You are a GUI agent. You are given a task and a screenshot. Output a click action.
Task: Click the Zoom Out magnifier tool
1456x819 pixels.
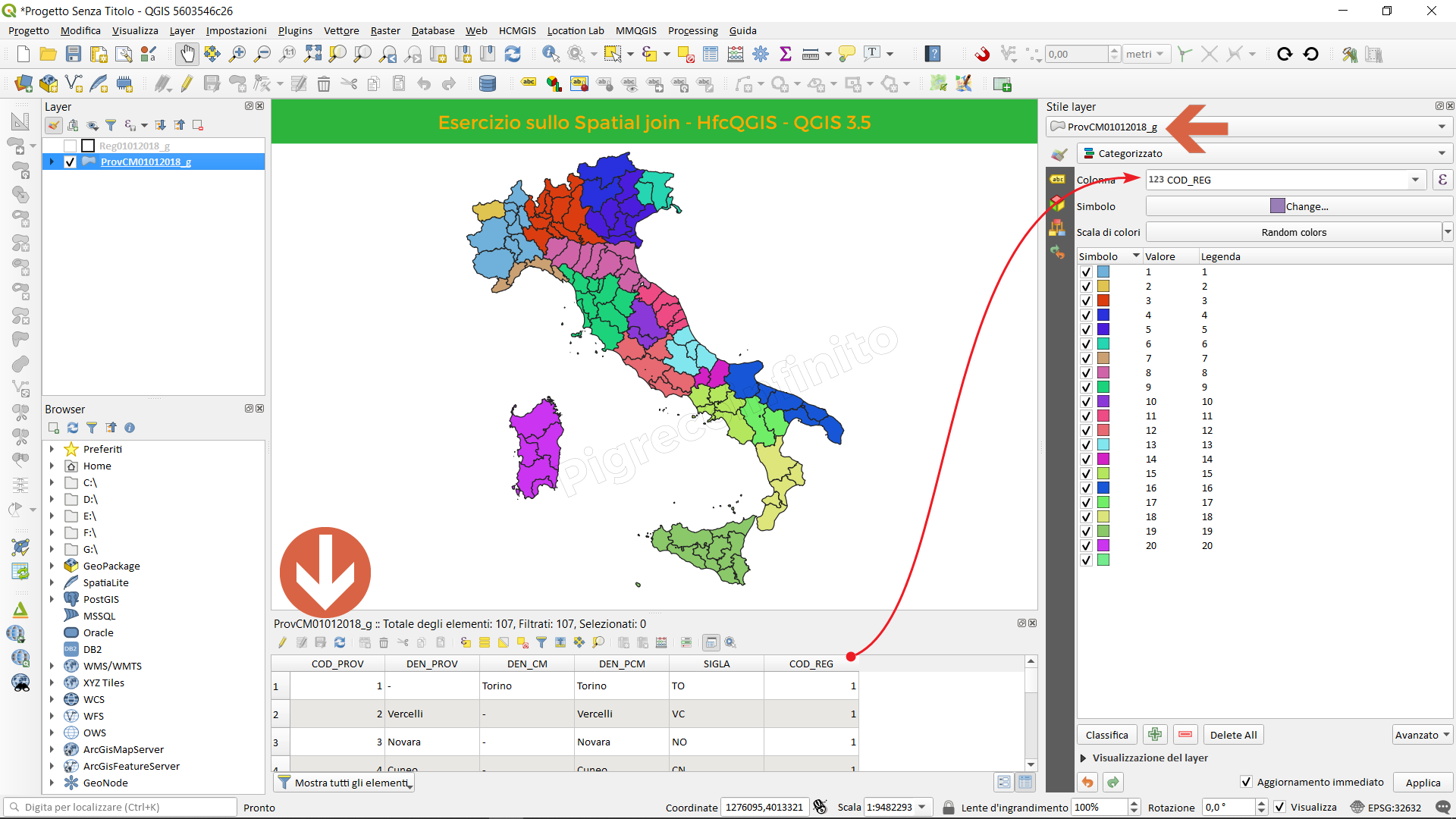262,54
